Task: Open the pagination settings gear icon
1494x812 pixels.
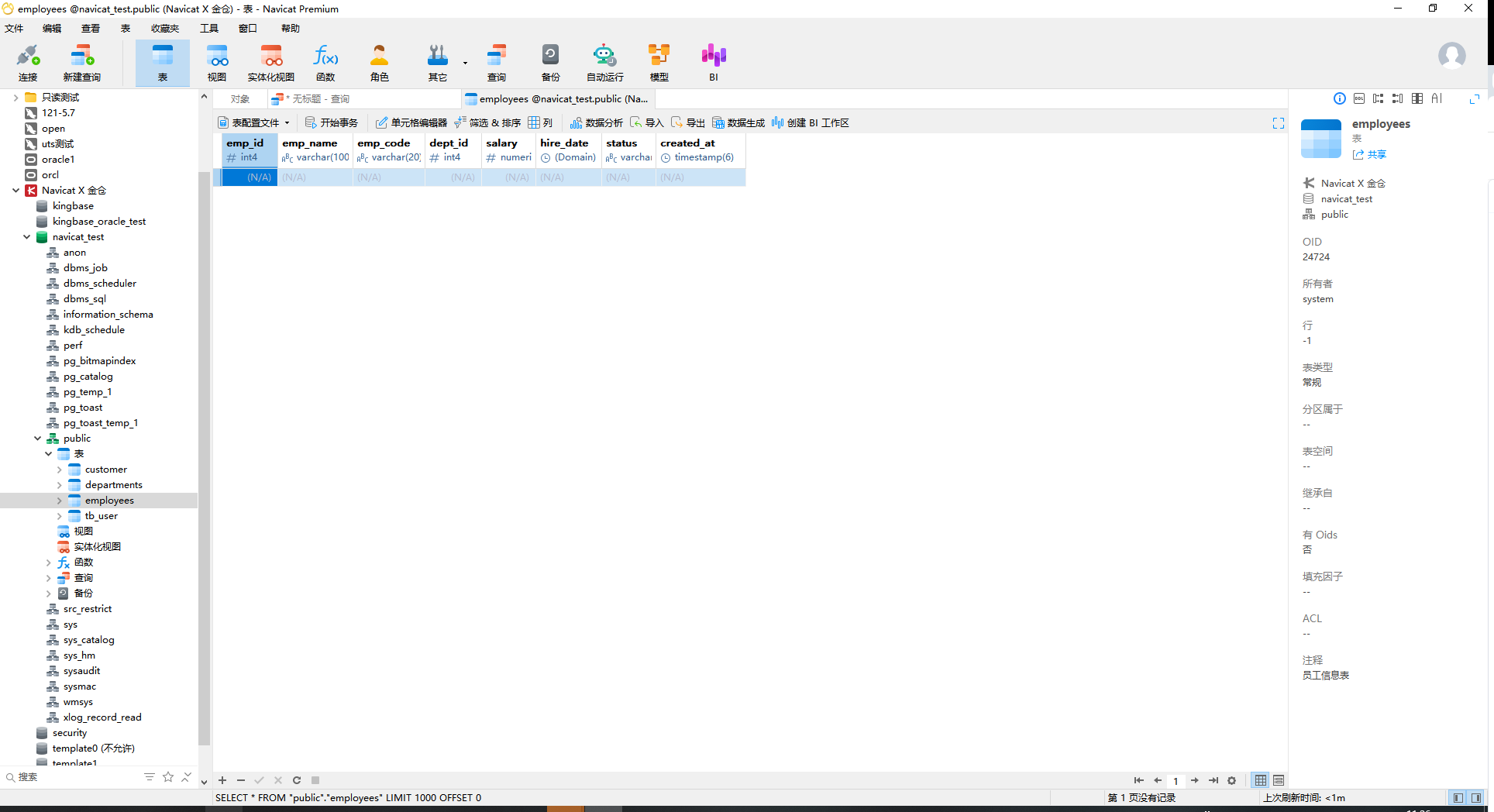Action: tap(1232, 780)
